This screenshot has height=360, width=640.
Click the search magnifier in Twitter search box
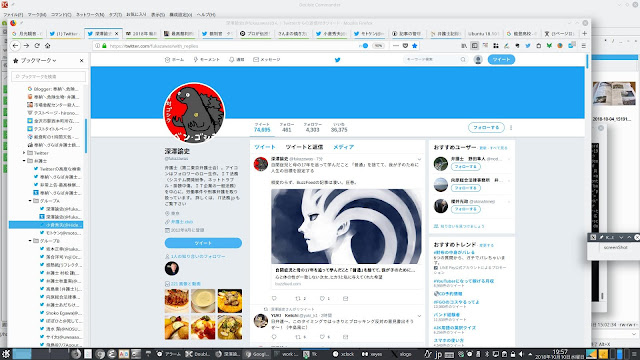463,60
